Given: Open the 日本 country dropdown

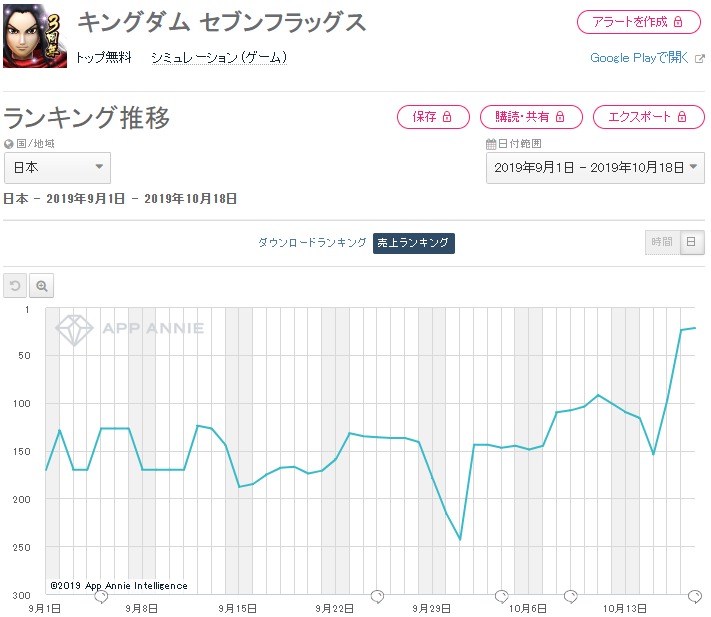Looking at the screenshot, I should 57,168.
